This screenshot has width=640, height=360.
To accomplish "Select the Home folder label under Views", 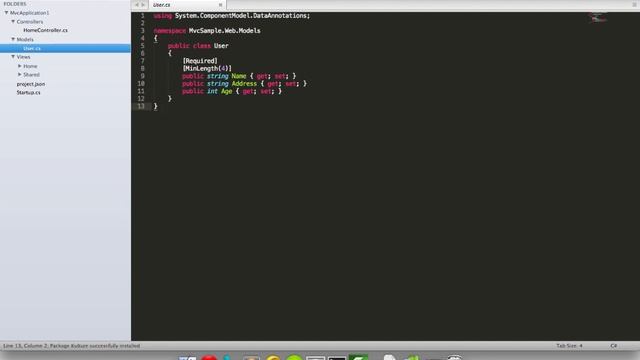I will 30,66.
